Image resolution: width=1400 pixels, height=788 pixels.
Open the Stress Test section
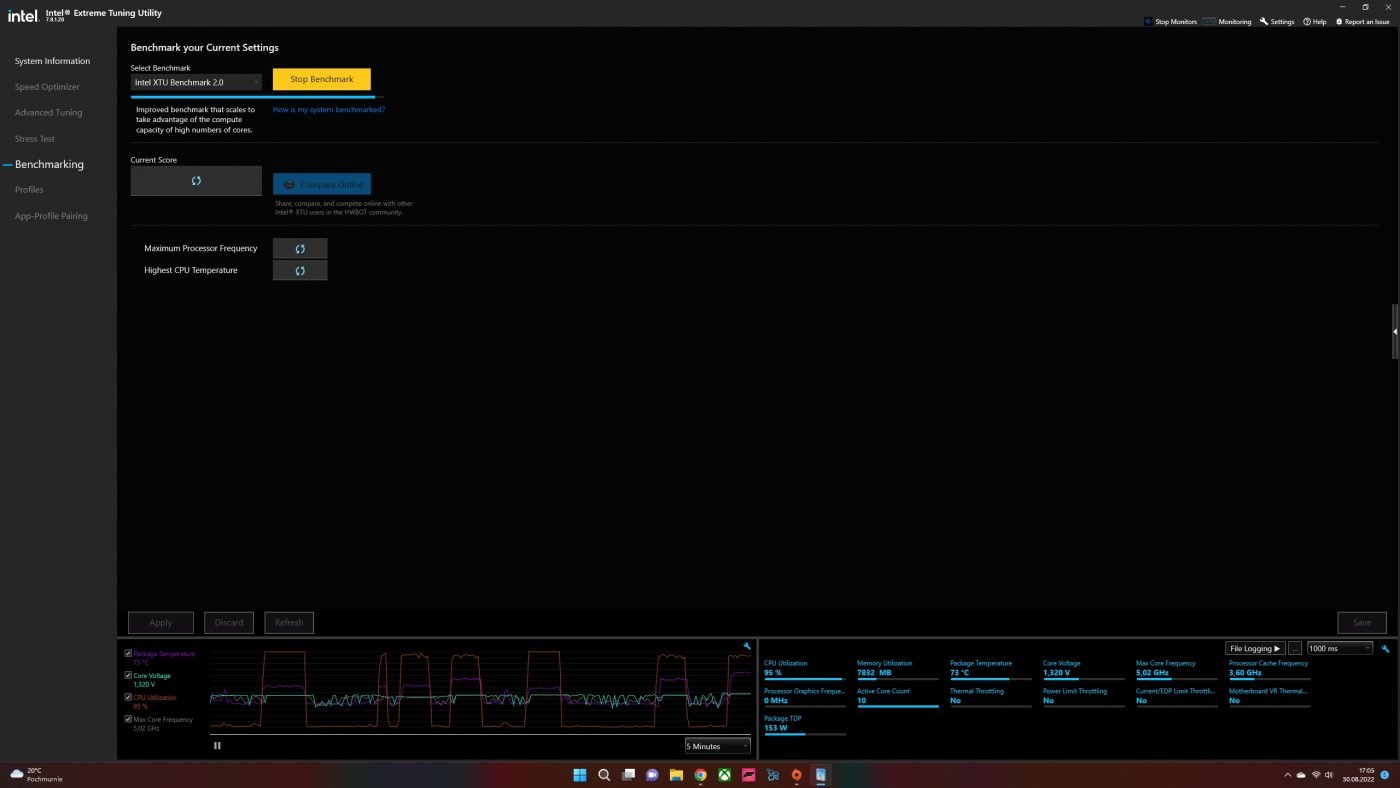[35, 139]
